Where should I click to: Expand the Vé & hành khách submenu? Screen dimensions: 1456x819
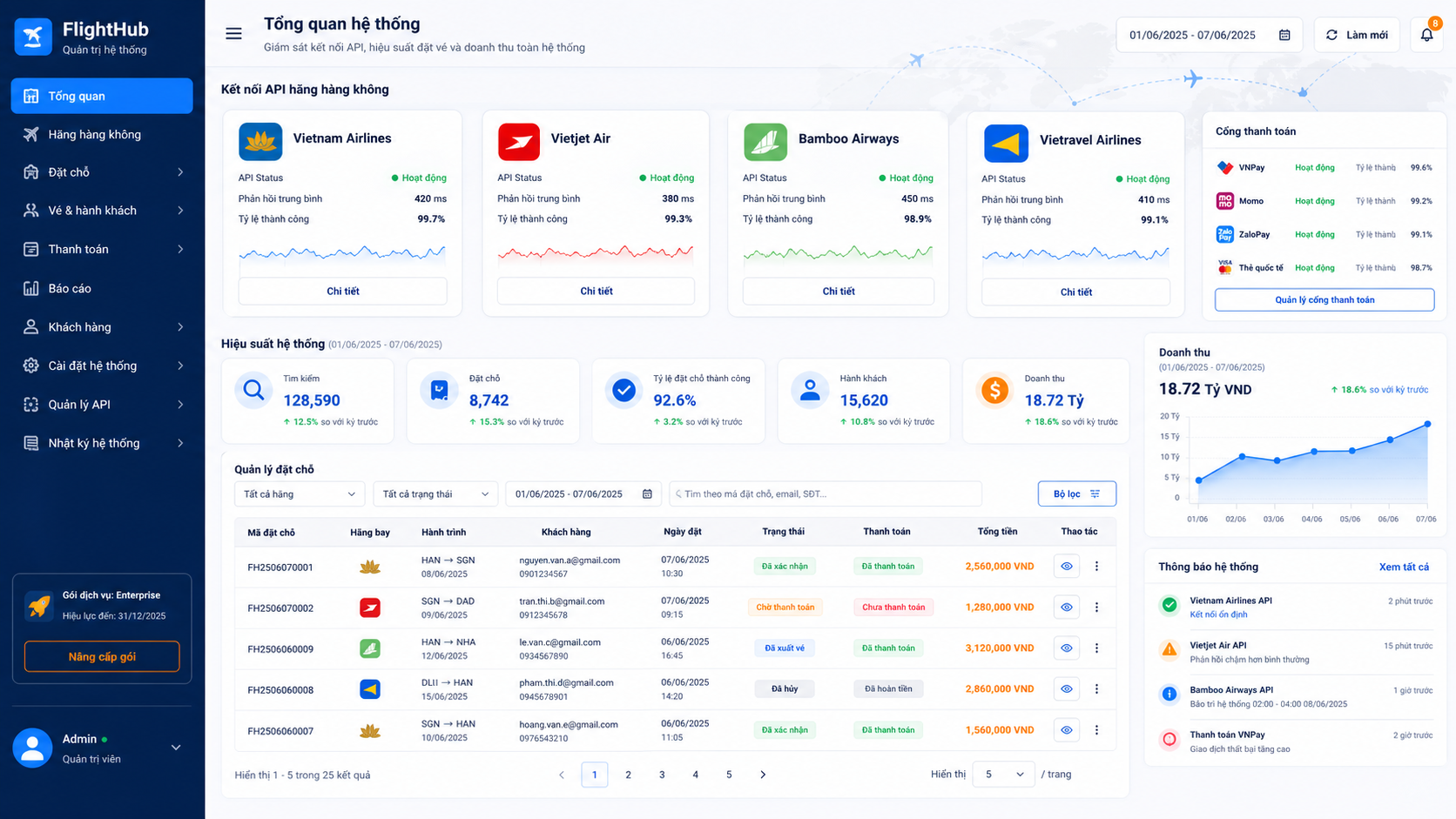pyautogui.click(x=180, y=211)
